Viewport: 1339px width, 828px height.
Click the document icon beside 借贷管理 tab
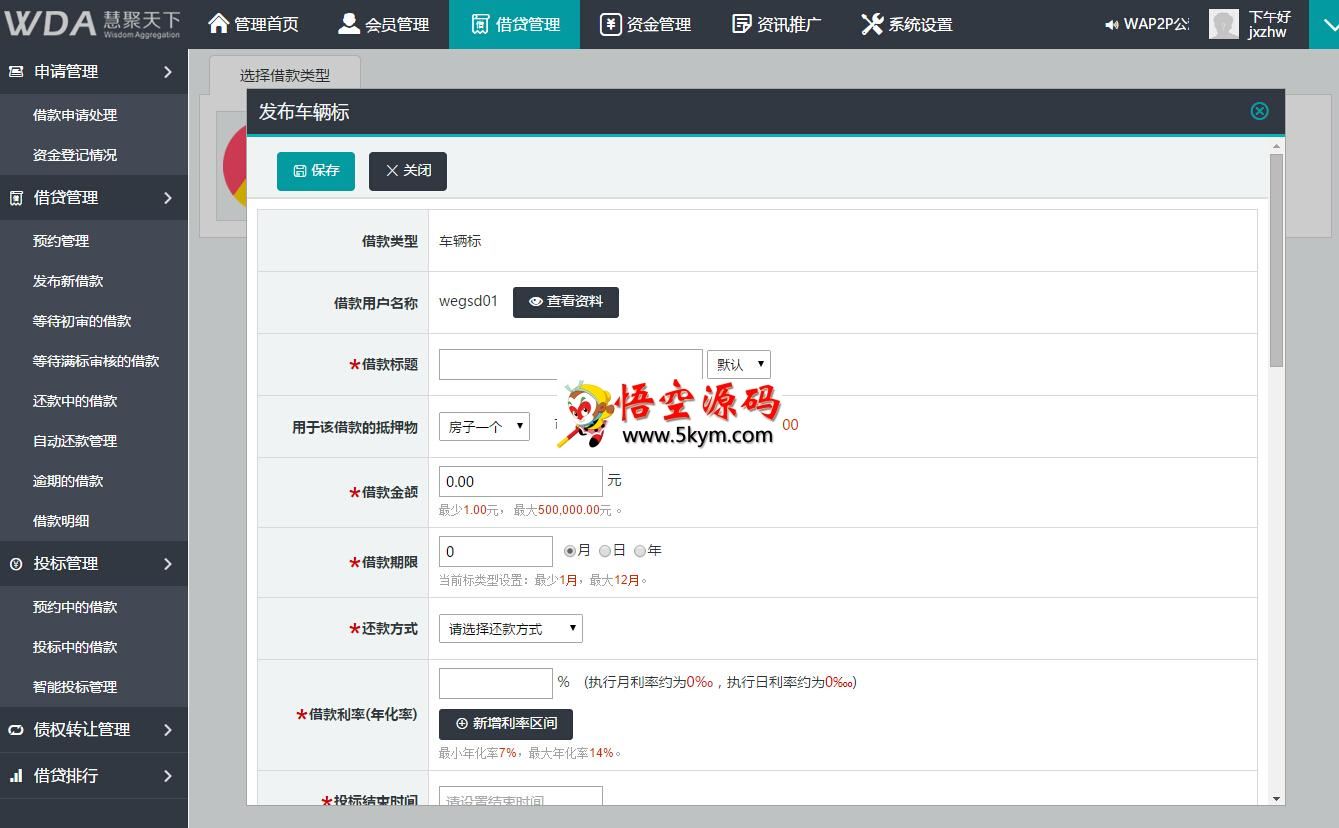click(x=480, y=24)
